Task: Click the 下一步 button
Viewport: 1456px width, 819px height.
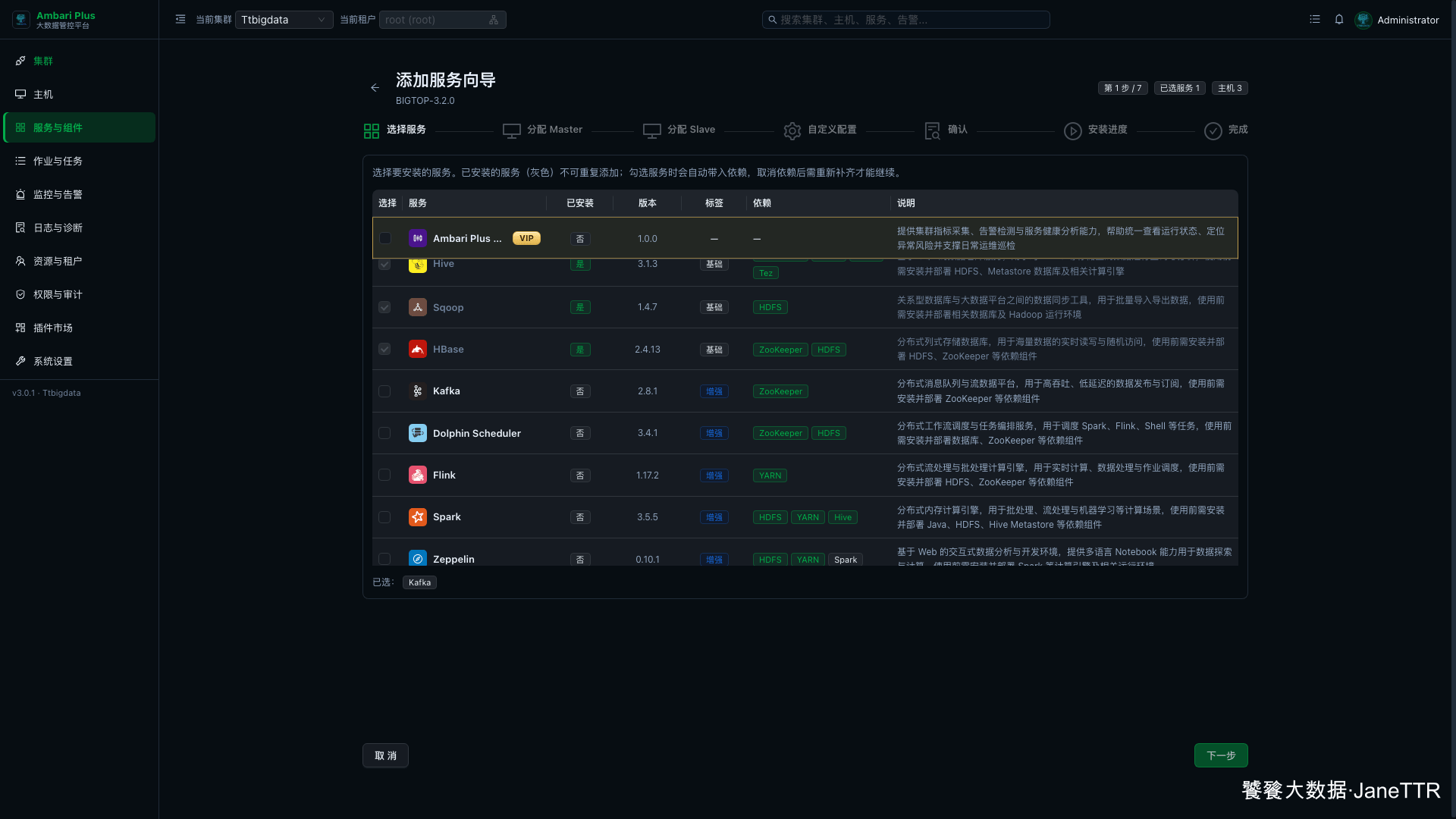Action: pos(1221,755)
